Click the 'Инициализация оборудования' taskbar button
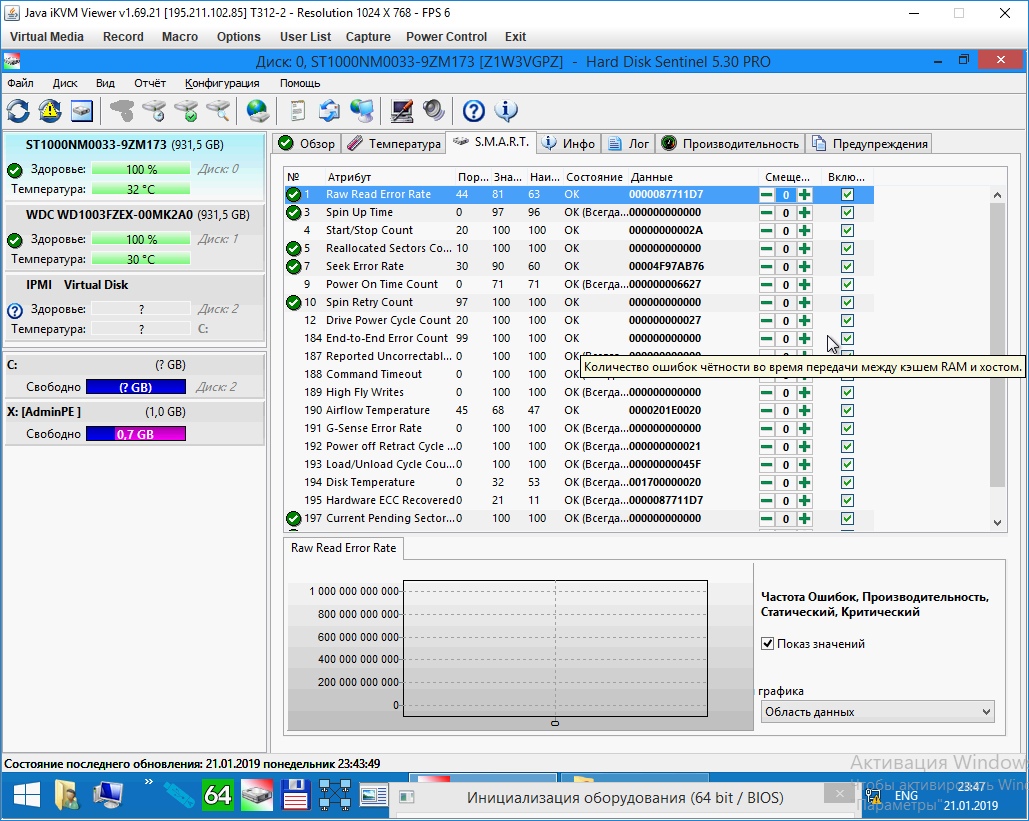This screenshot has height=821, width=1029. [x=625, y=797]
